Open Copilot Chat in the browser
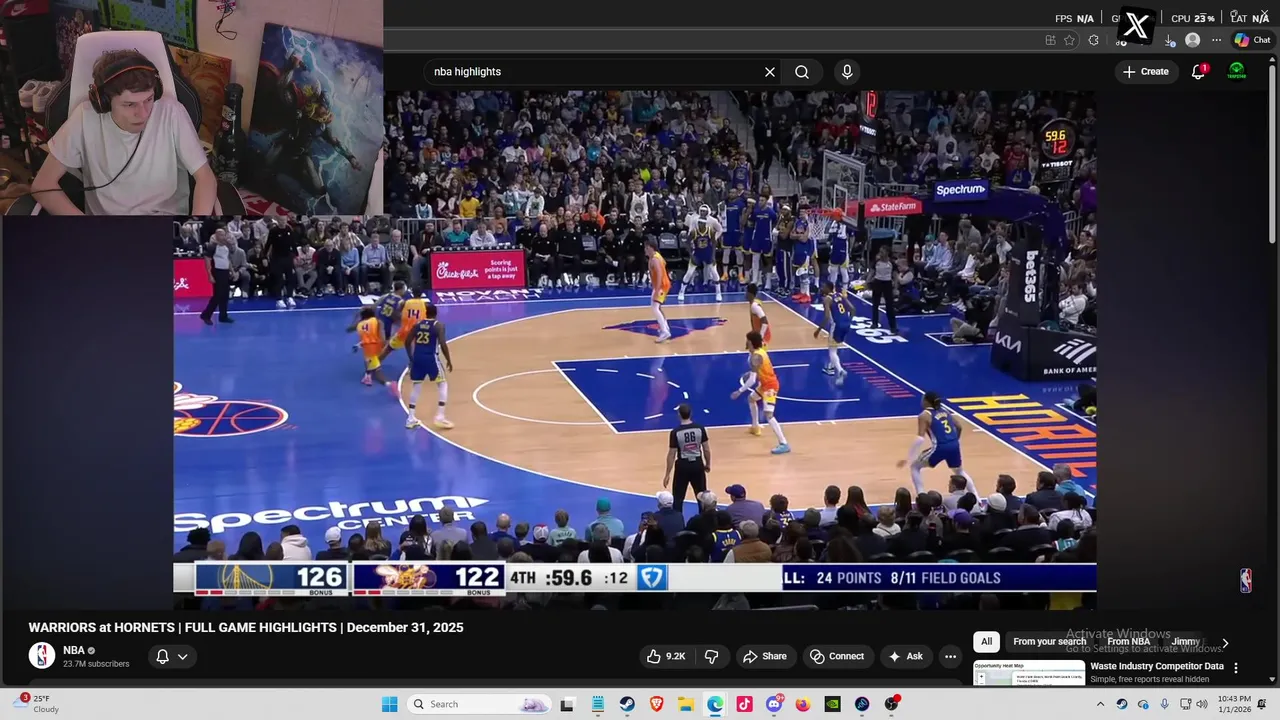The height and width of the screenshot is (720, 1280). (x=1251, y=40)
